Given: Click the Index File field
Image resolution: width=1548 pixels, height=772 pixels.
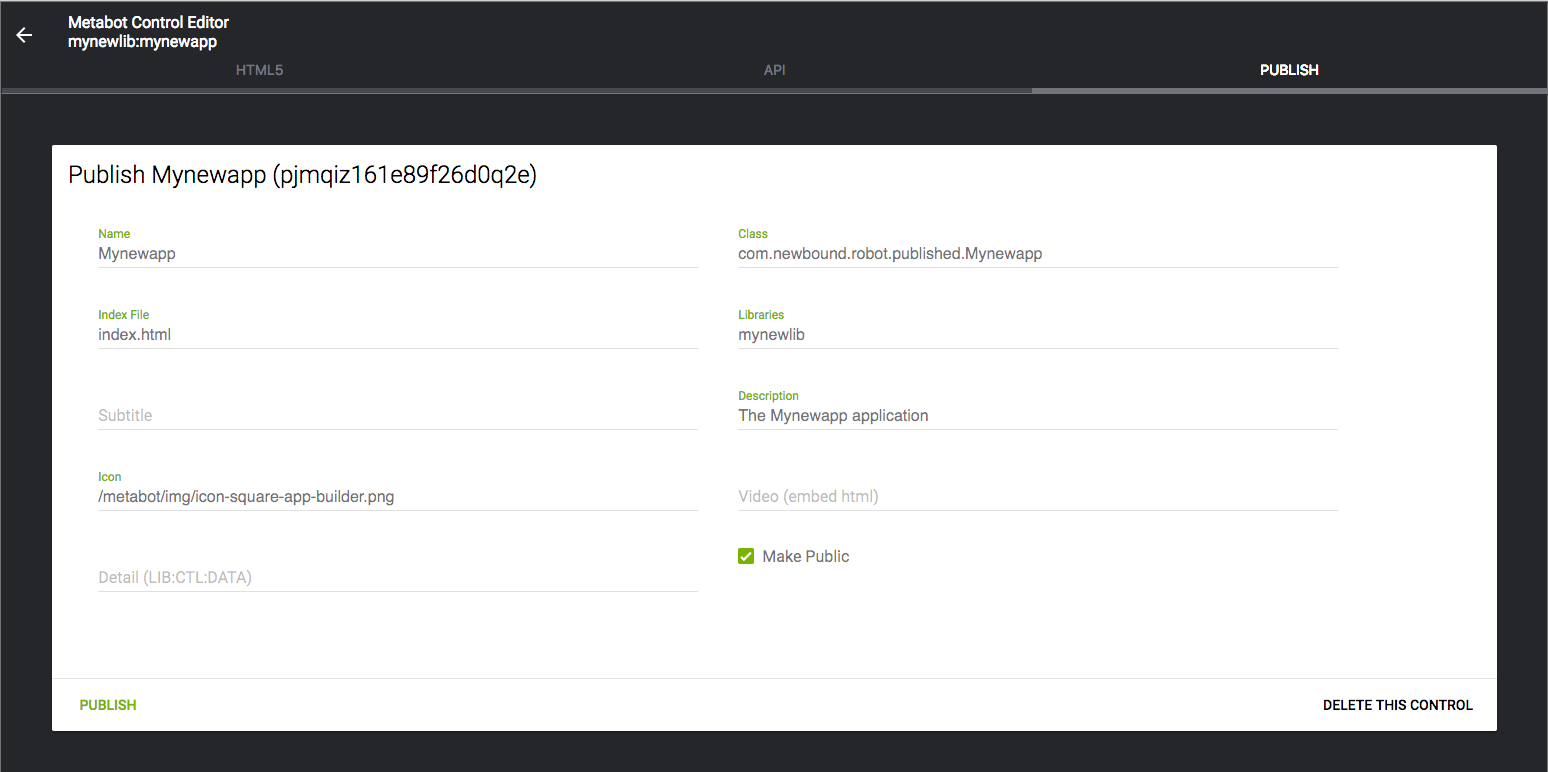Looking at the screenshot, I should pyautogui.click(x=398, y=335).
